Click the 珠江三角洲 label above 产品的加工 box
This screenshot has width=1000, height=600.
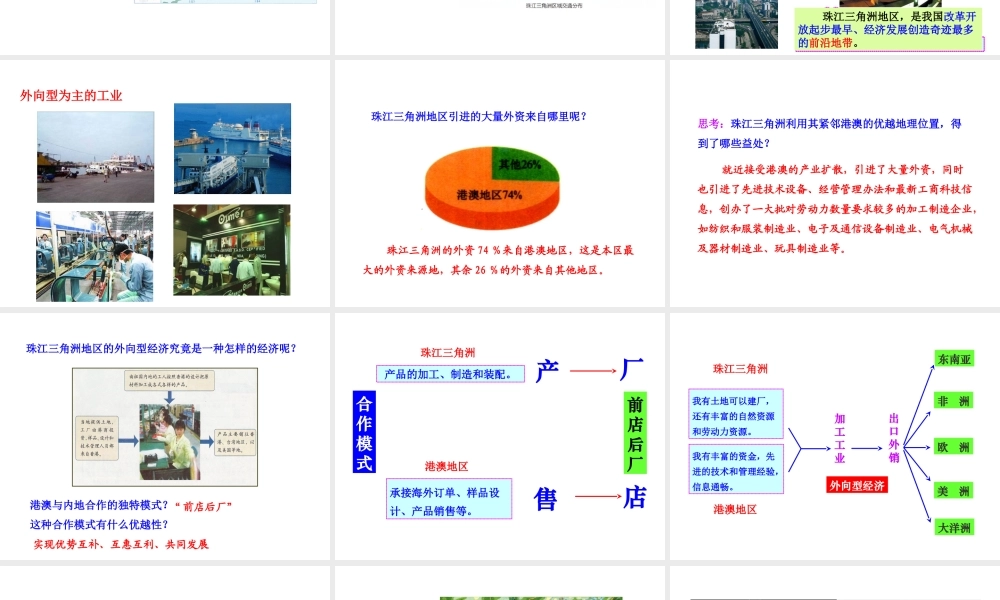click(448, 353)
